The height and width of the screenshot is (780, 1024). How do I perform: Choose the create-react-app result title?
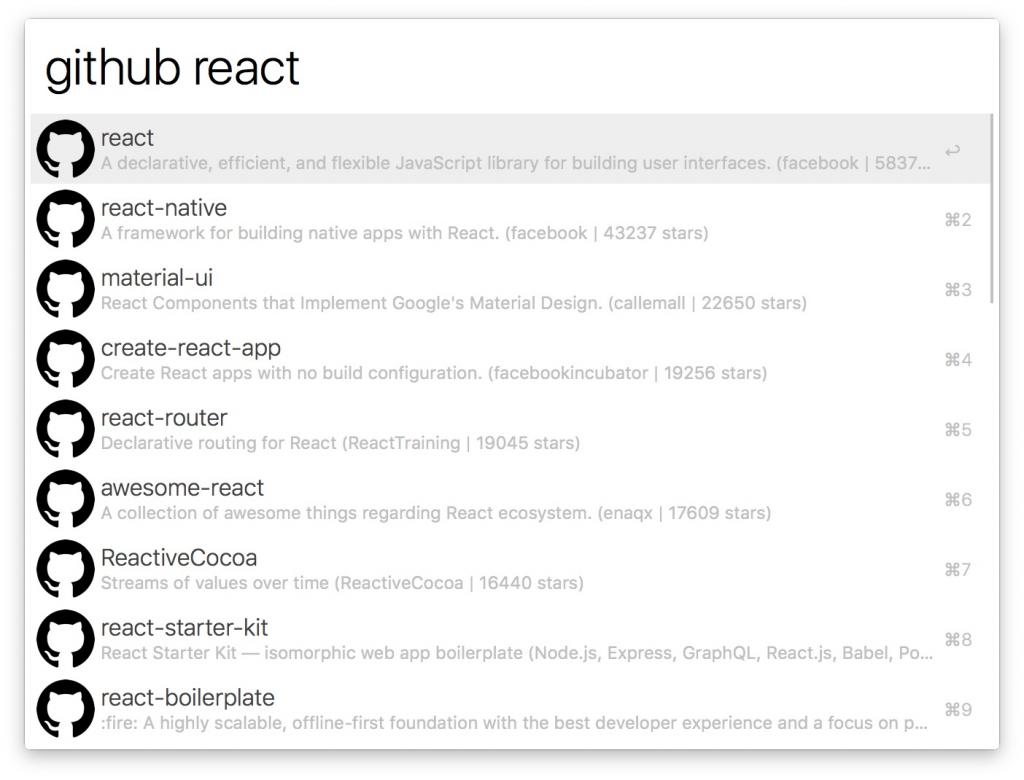(191, 348)
